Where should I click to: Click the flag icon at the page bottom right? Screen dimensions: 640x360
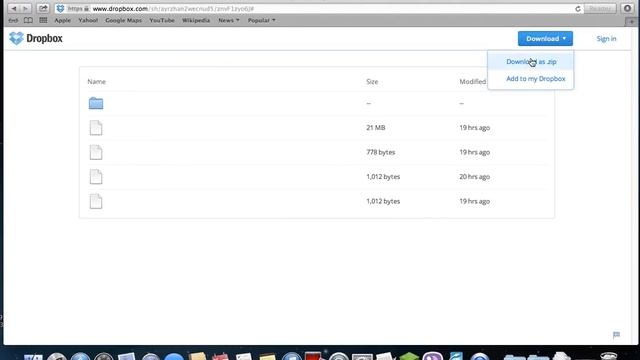[616, 335]
